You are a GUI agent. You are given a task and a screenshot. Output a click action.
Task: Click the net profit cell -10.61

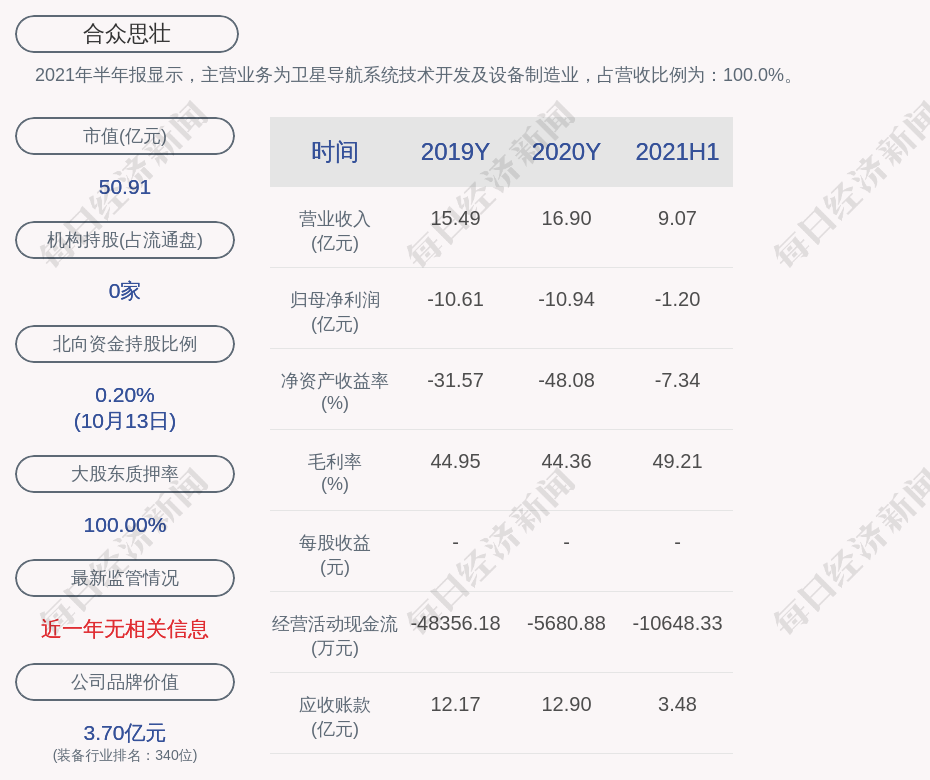456,300
